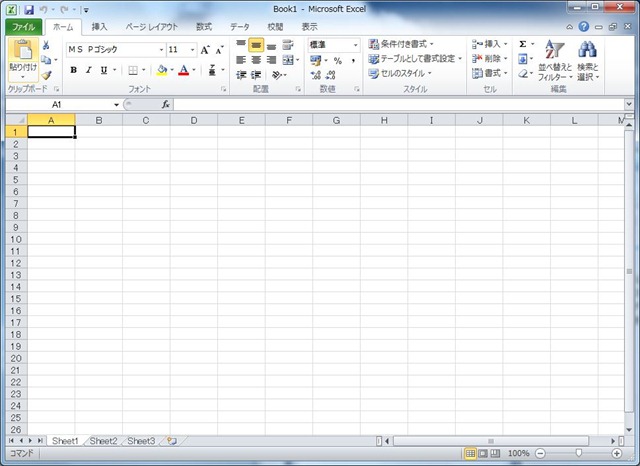Click the decrease indent icon

[x=241, y=75]
